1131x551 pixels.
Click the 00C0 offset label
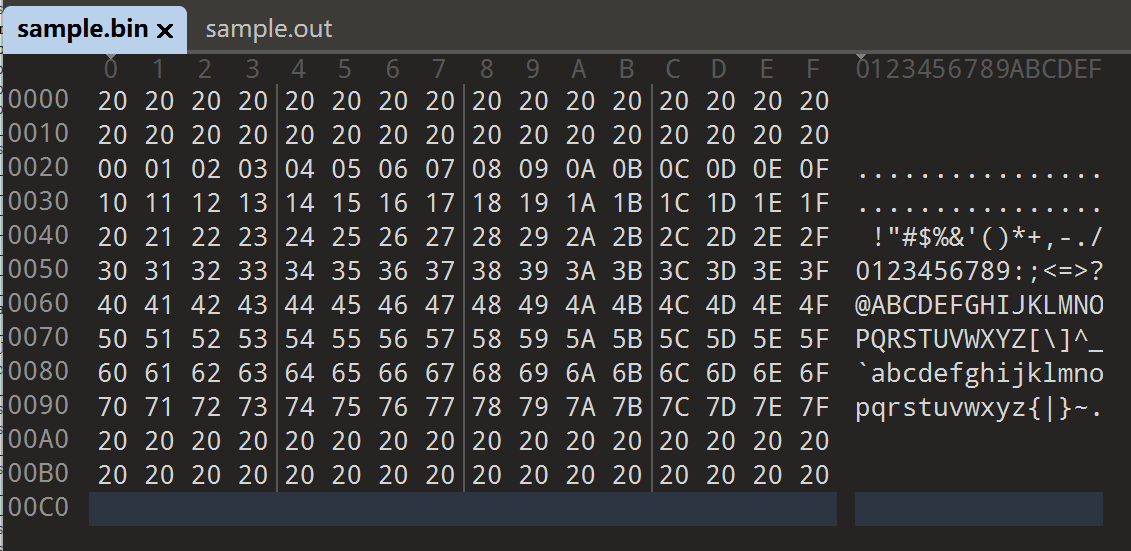tap(39, 507)
